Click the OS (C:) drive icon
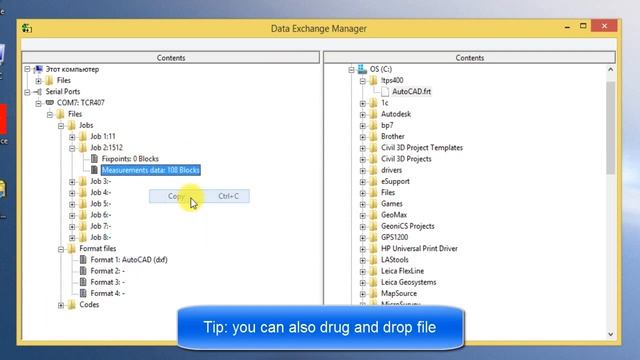 pyautogui.click(x=362, y=69)
